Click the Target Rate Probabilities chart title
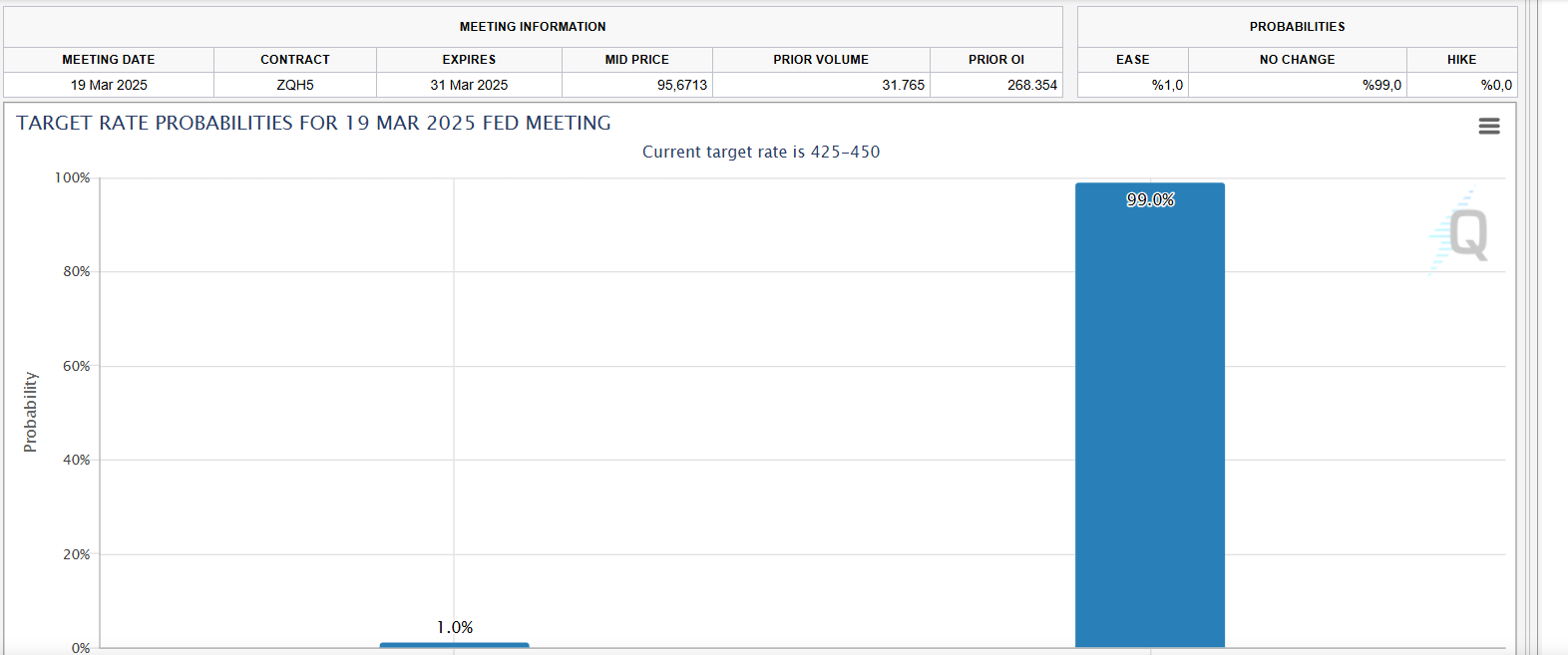The width and height of the screenshot is (1568, 655). coord(313,123)
